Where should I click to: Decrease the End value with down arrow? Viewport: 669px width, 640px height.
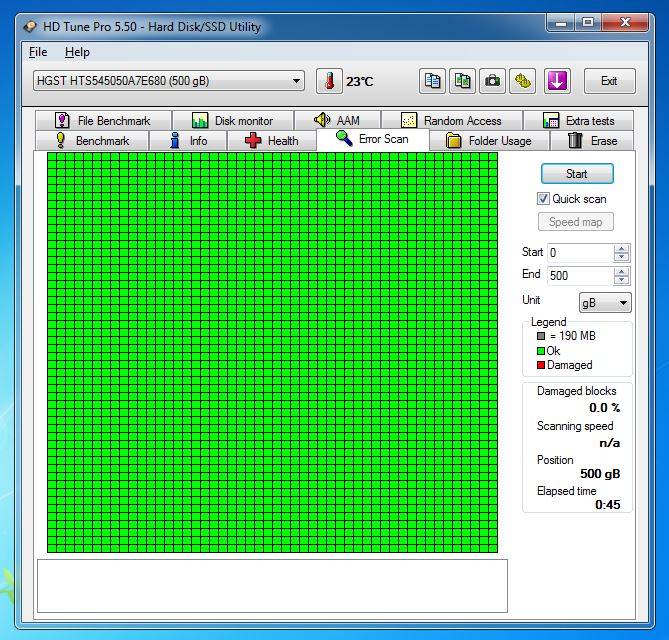click(622, 280)
